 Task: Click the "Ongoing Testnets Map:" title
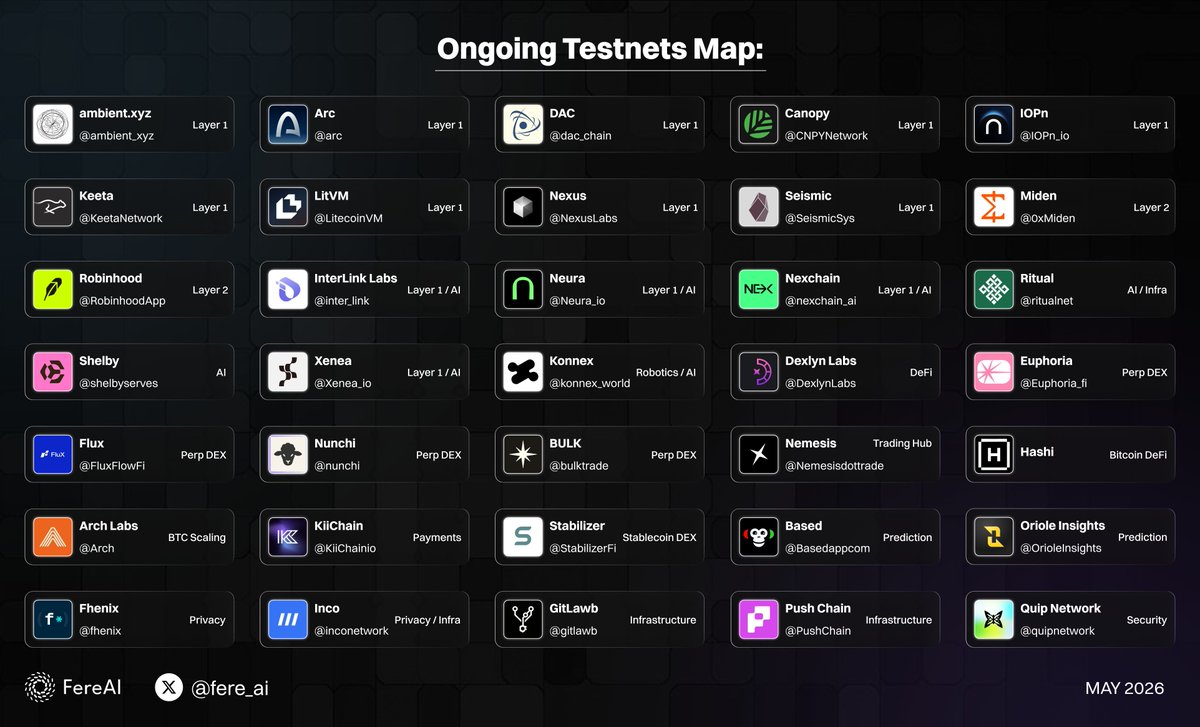601,49
